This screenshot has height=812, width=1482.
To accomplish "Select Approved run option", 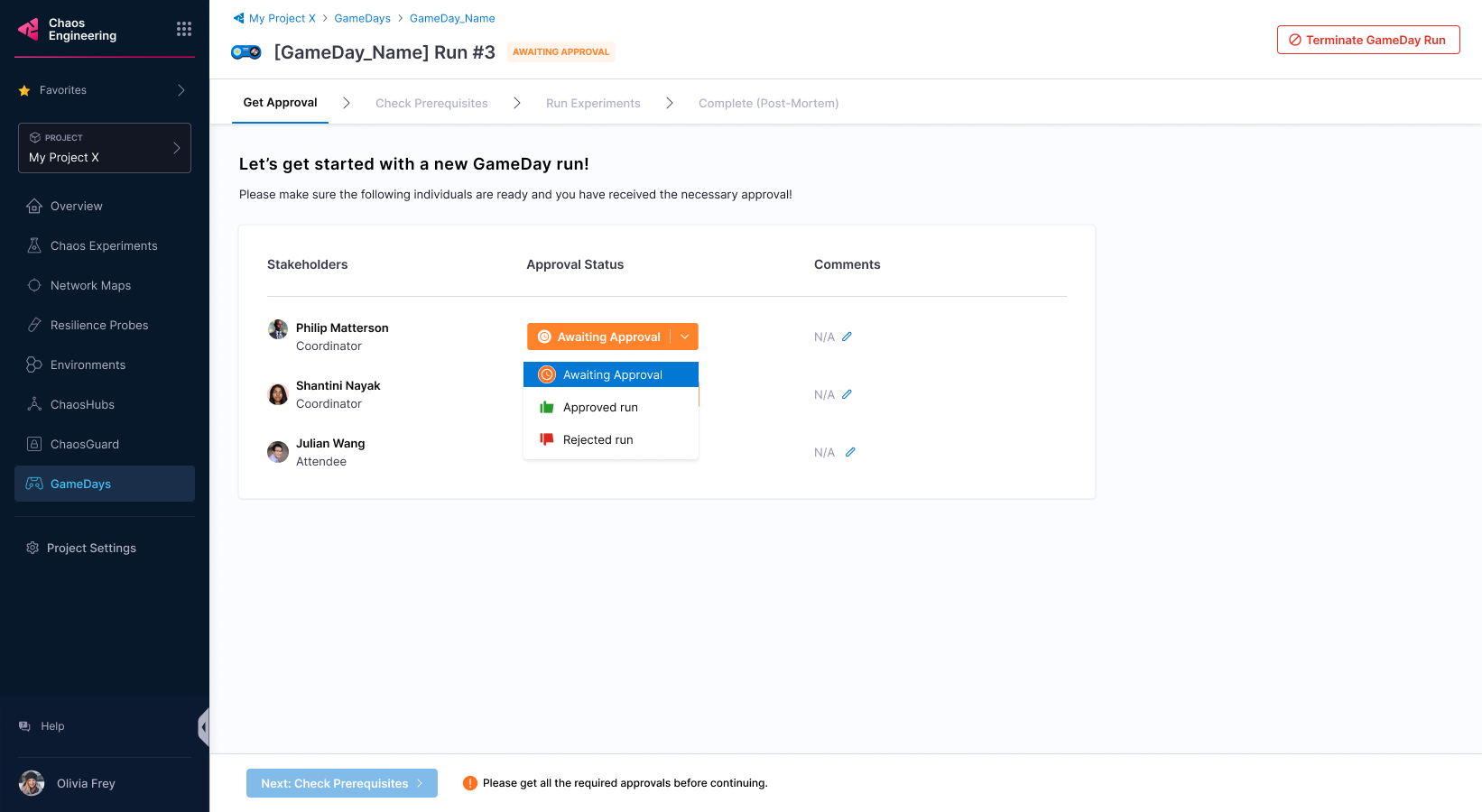I will tap(600, 407).
